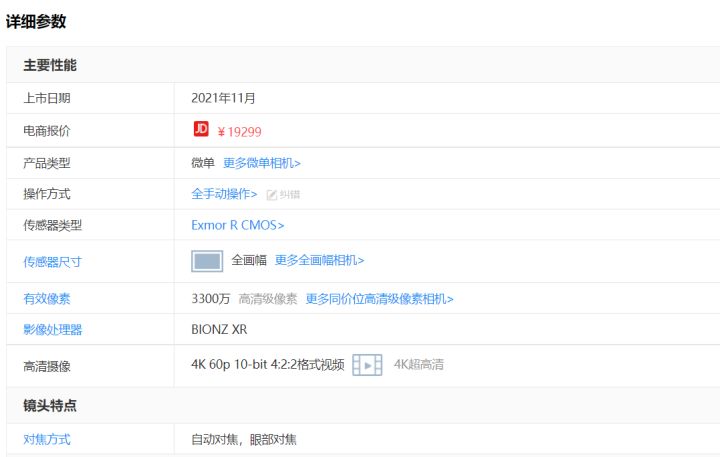
Task: Click the 4K video film icon
Action: click(x=367, y=365)
